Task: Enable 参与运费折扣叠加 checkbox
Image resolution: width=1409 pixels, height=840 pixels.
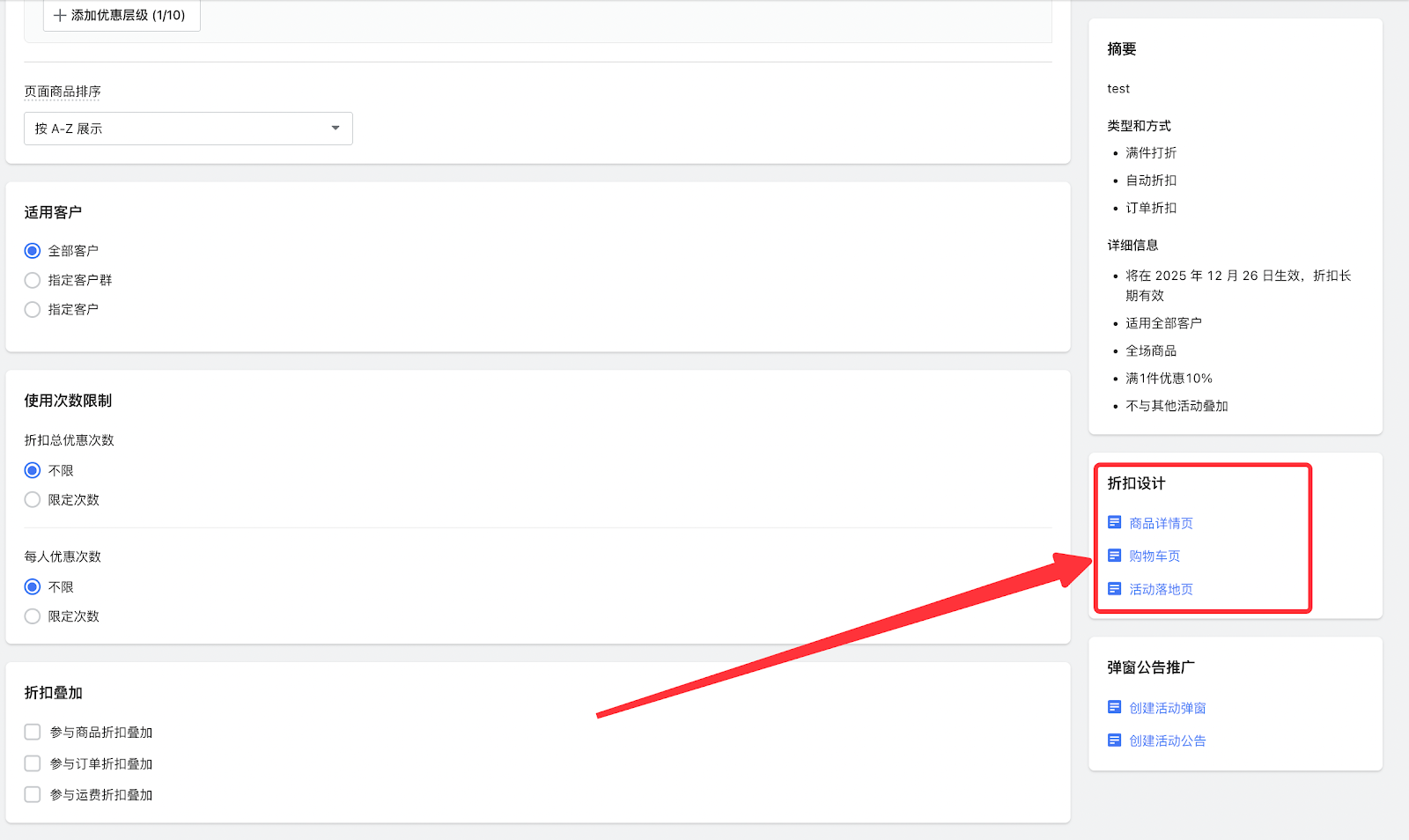Action: 33,795
